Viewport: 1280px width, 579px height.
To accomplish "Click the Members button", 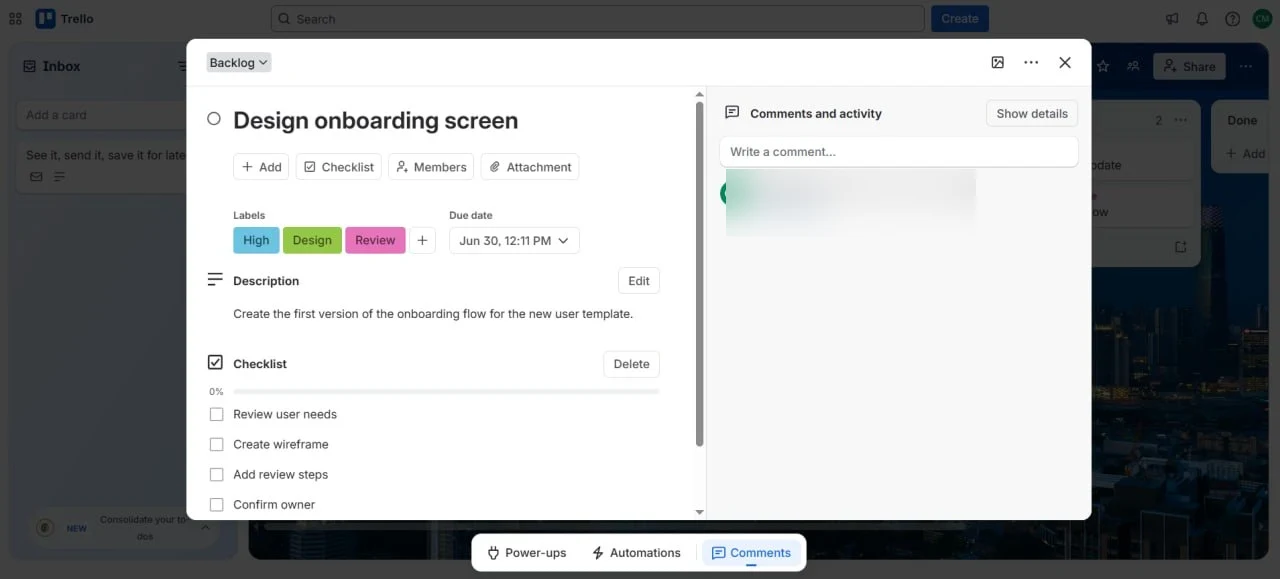I will coord(431,167).
